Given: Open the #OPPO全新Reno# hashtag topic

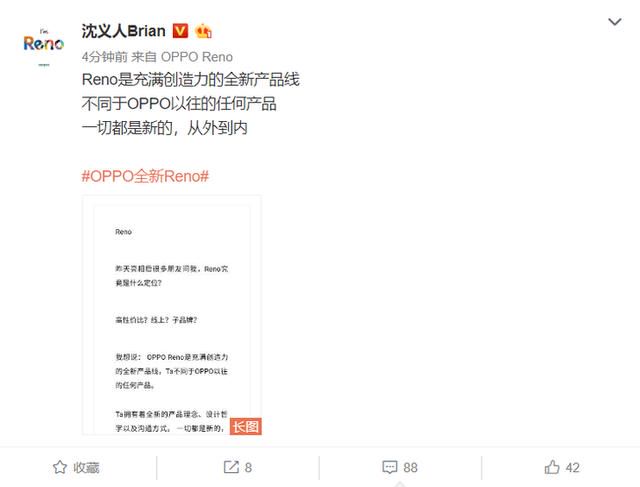Looking at the screenshot, I should click(145, 176).
